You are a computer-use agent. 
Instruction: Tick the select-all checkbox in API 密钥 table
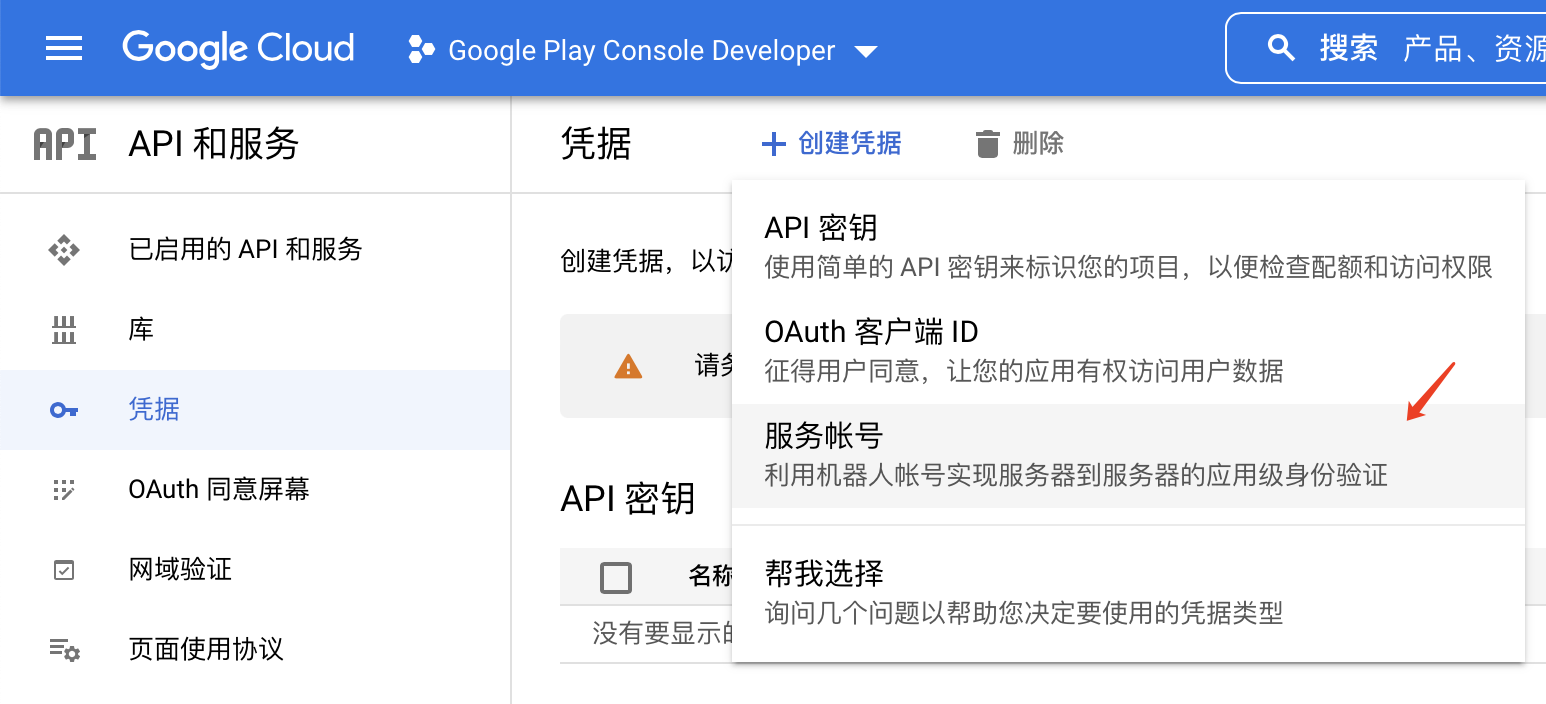pos(616,577)
